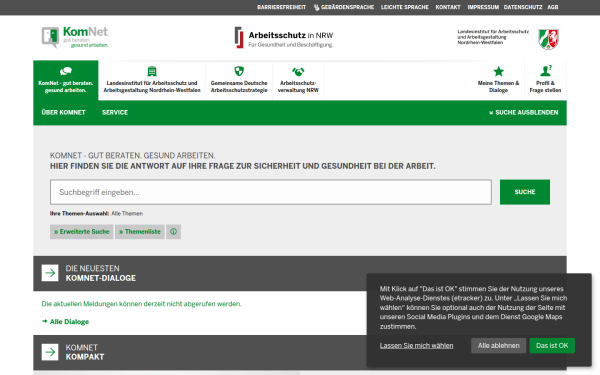Open the Arbeitsschutzverwaltung NRW tab
Screen dimensions: 600x375
[298, 80]
